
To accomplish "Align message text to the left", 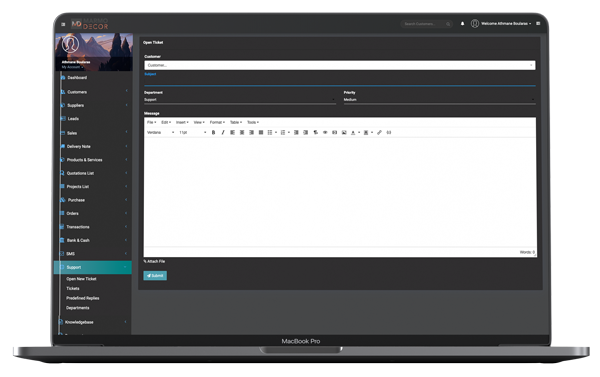I will point(232,132).
